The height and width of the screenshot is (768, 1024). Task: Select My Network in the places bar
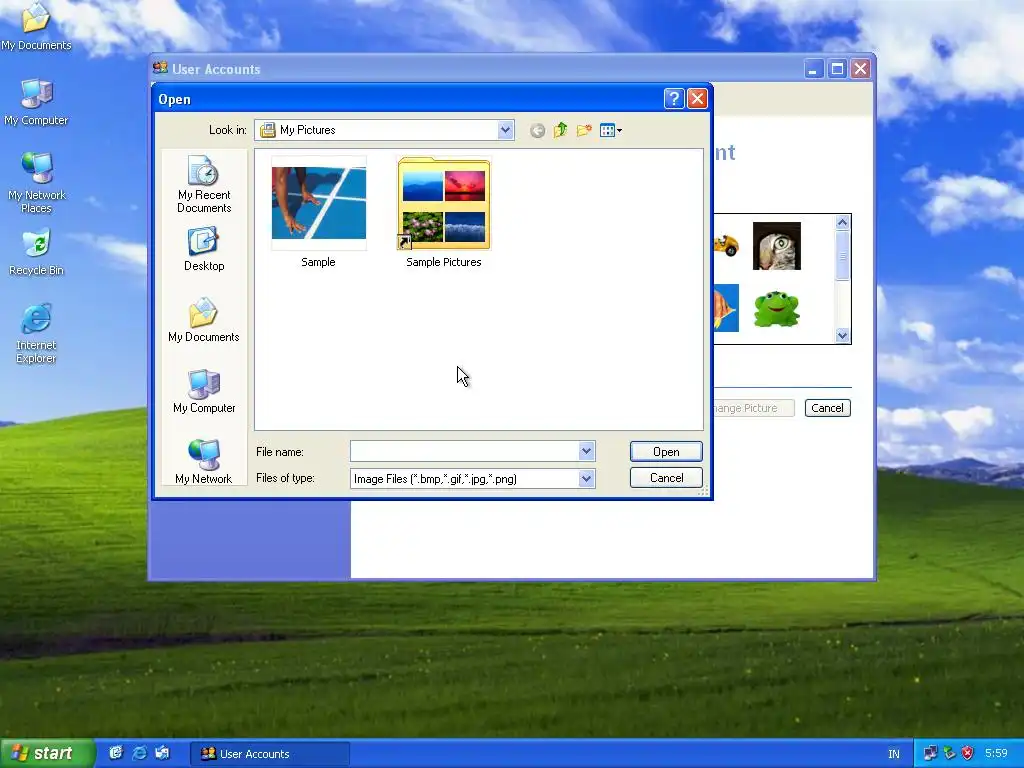click(204, 461)
